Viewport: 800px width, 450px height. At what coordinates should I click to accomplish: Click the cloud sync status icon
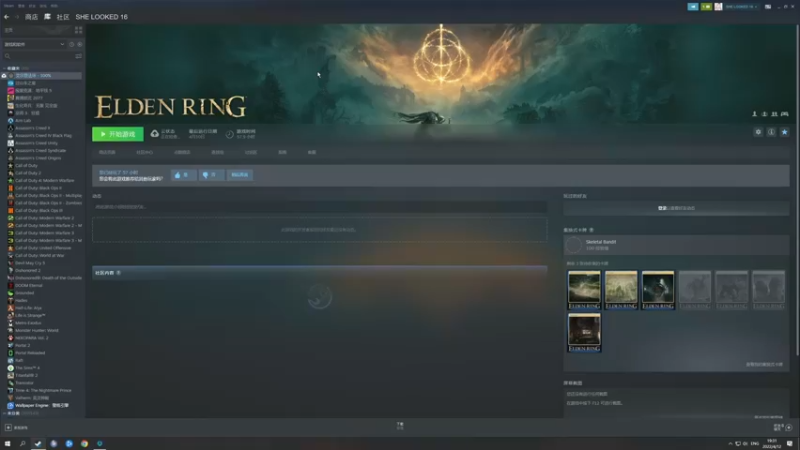tap(155, 134)
